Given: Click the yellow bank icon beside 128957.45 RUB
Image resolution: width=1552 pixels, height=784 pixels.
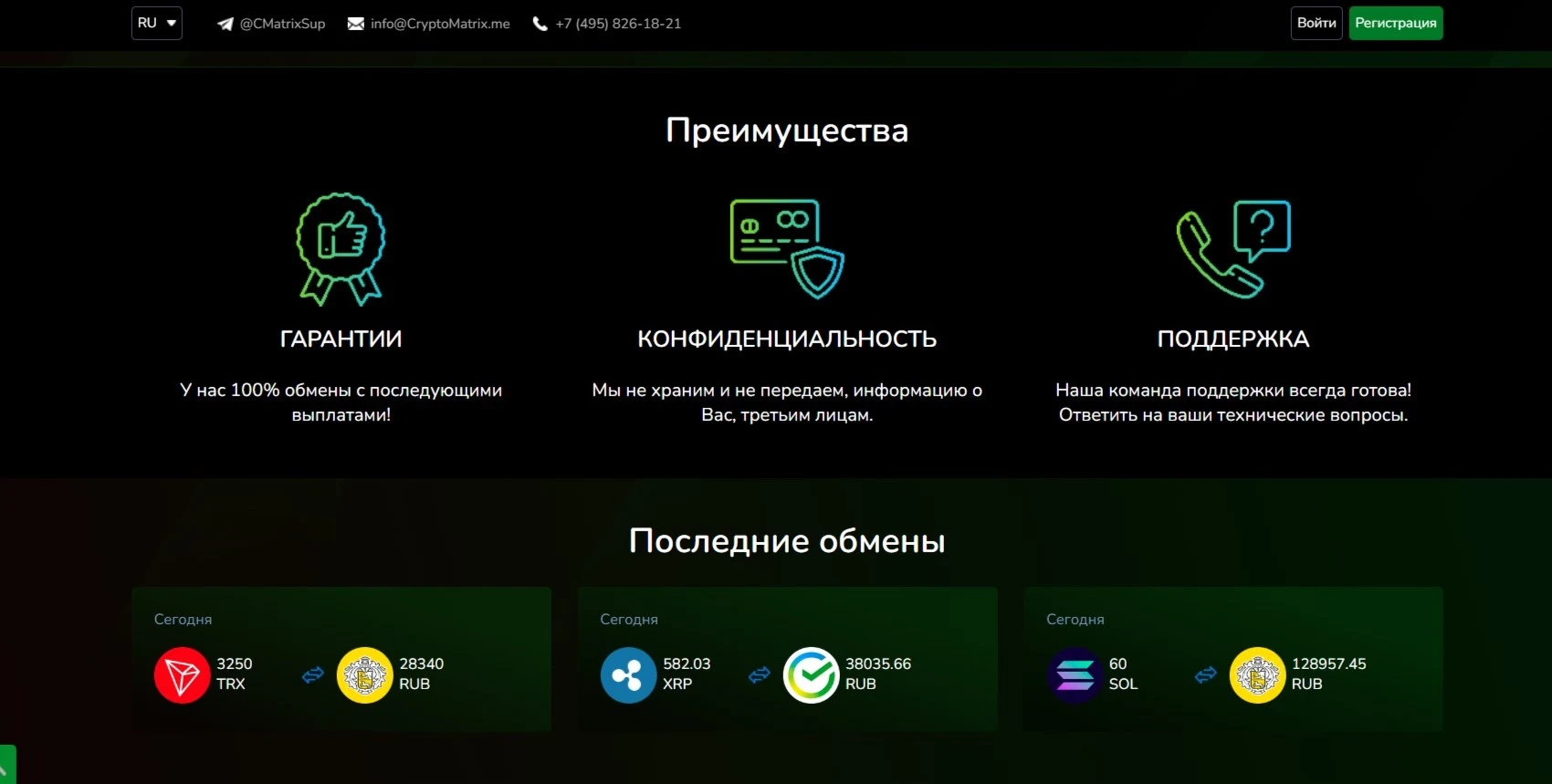Looking at the screenshot, I should [1257, 675].
